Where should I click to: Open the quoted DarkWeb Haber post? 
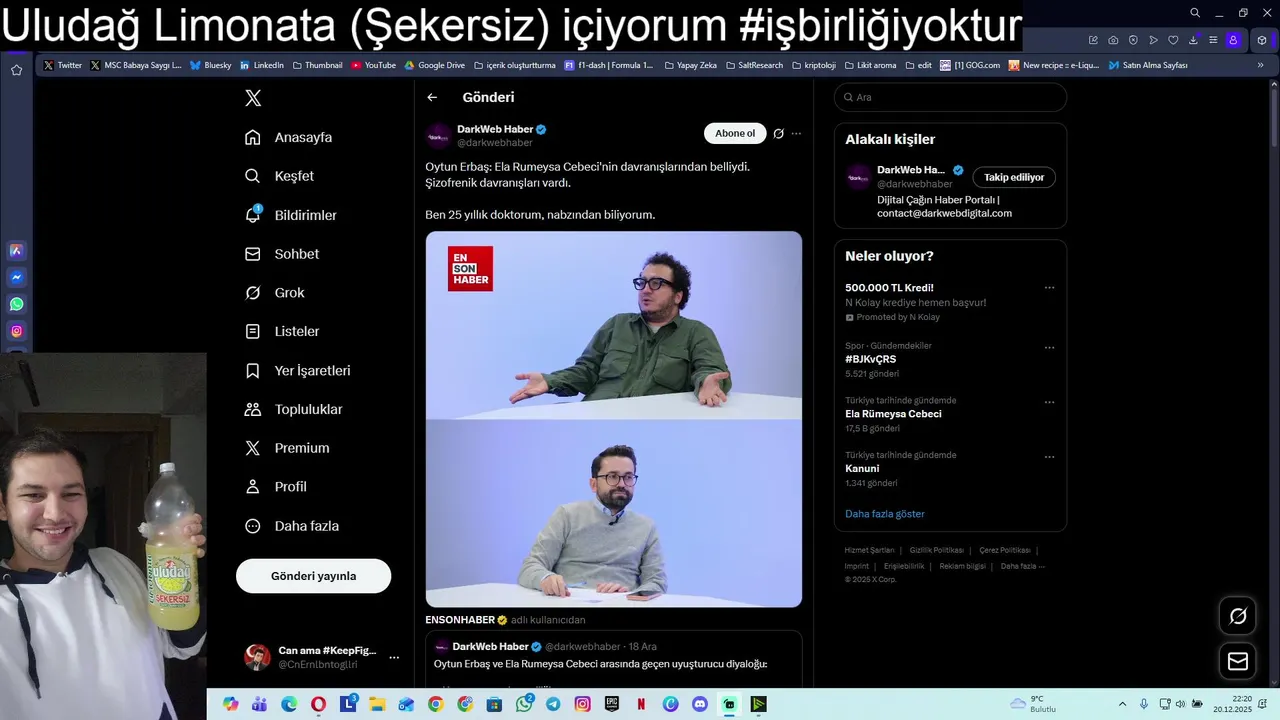pyautogui.click(x=614, y=659)
